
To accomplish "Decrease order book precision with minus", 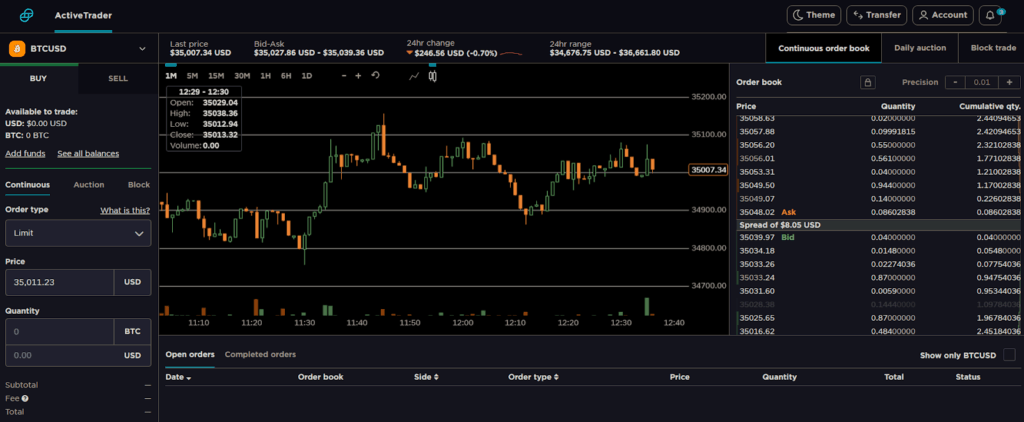I will [x=955, y=82].
